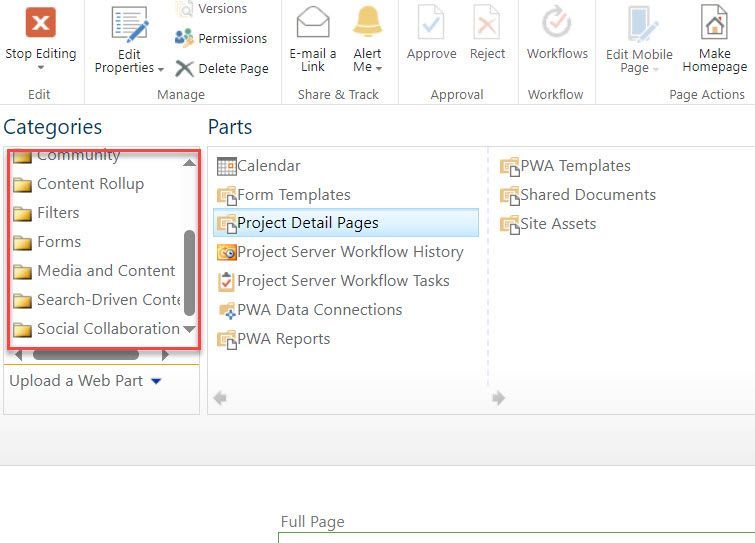Click the Permissions people icon
The height and width of the screenshot is (543, 755).
click(x=184, y=38)
